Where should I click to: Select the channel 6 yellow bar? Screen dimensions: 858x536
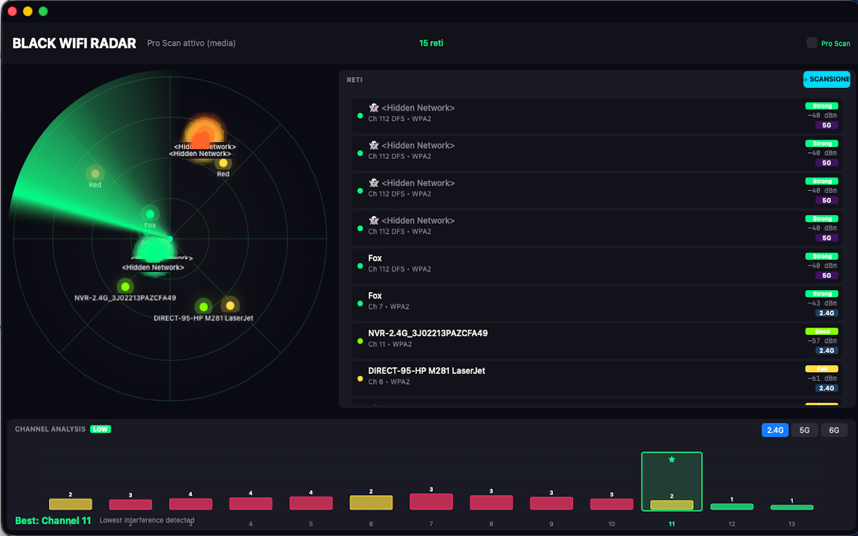(x=371, y=502)
